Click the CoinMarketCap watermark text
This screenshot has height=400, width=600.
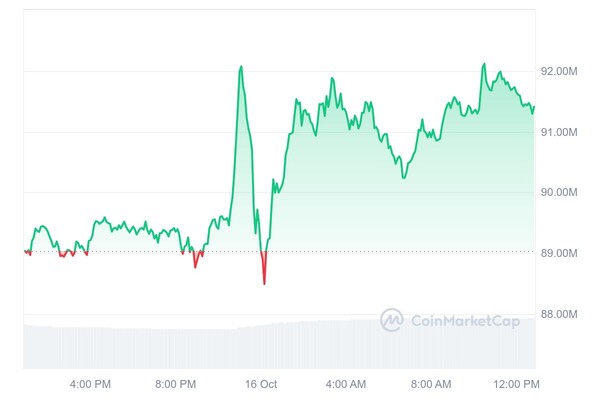point(460,320)
